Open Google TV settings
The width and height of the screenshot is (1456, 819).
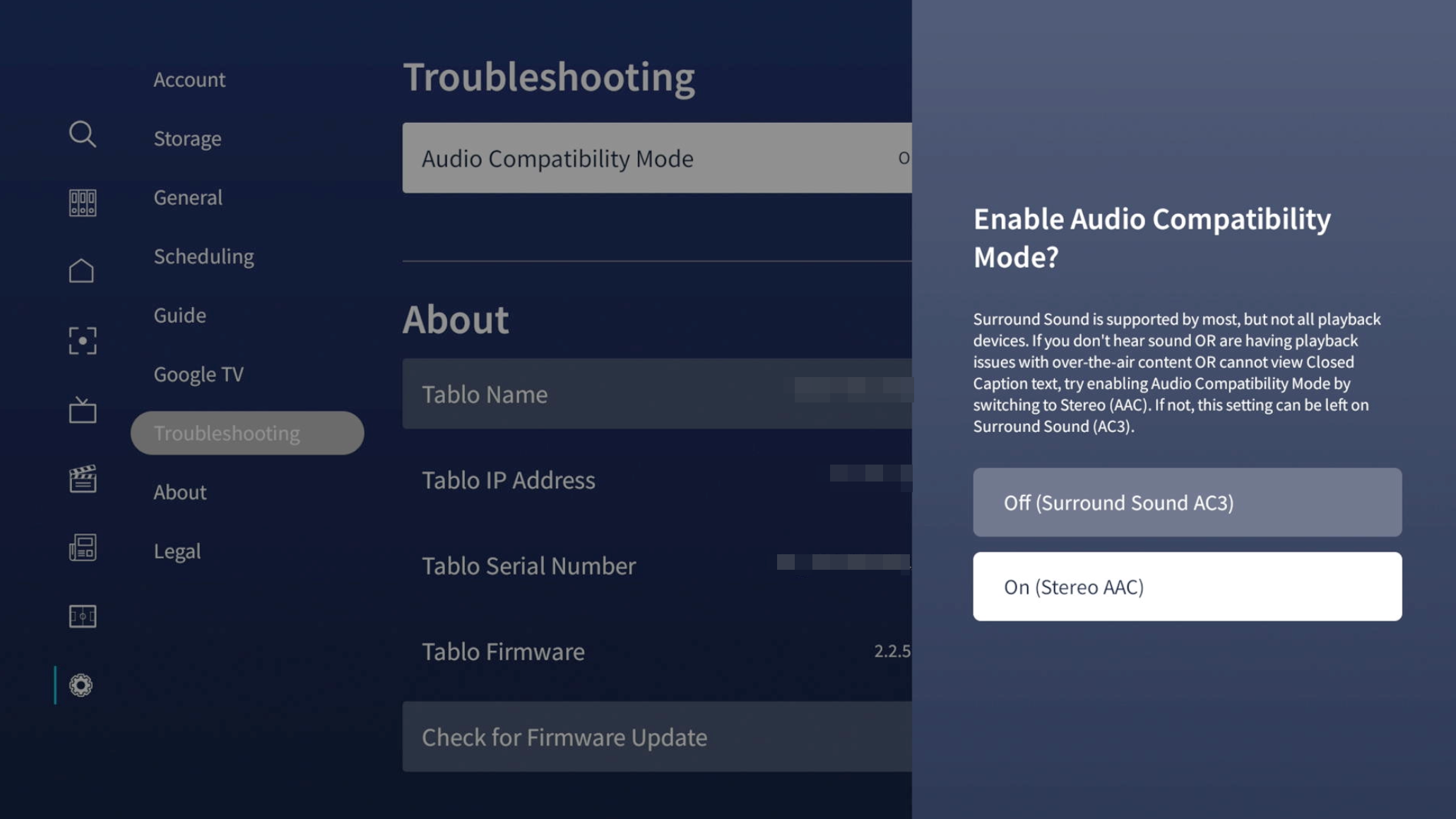tap(199, 374)
